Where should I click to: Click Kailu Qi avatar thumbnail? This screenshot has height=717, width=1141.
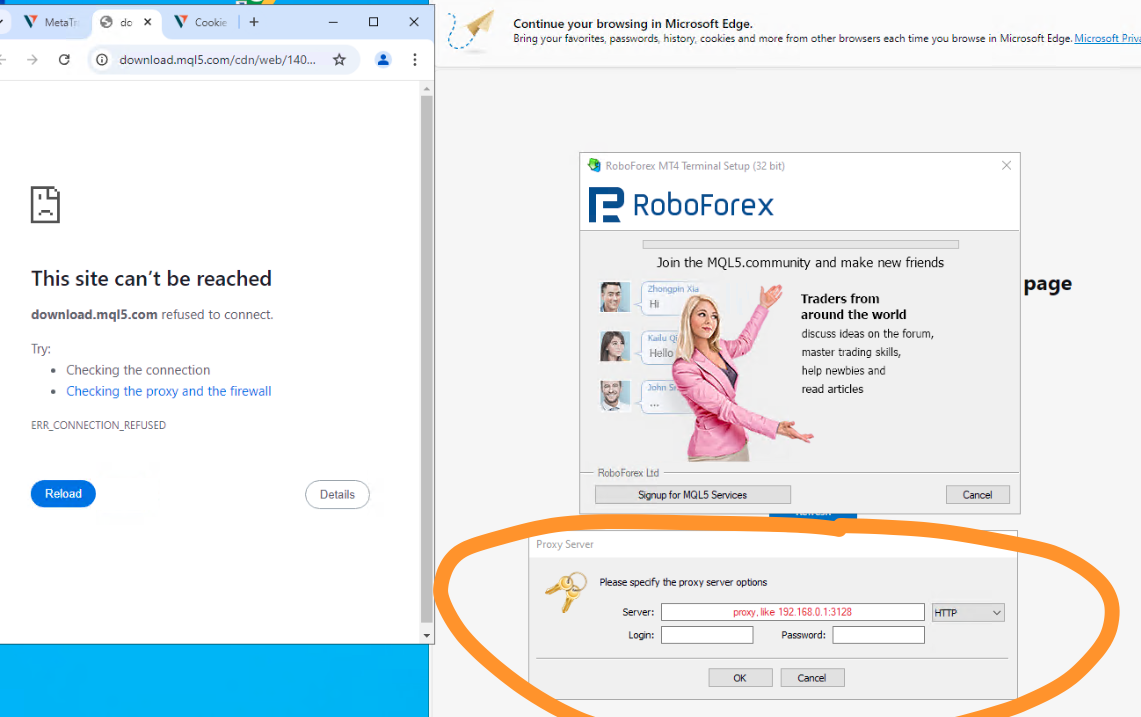pos(615,346)
